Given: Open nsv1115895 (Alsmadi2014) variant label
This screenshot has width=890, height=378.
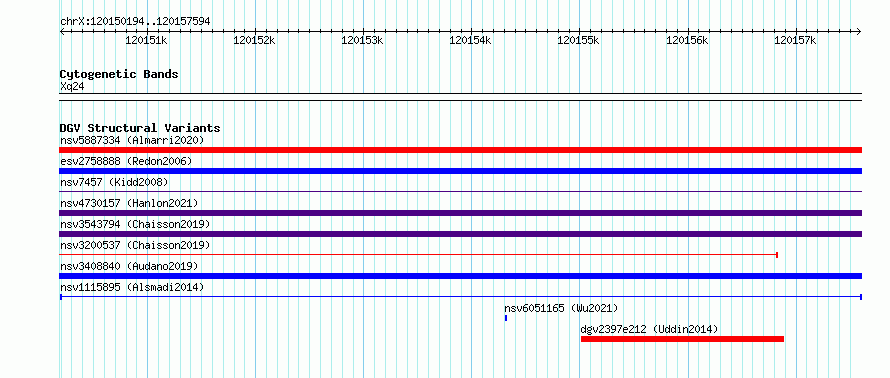Looking at the screenshot, I should 132,287.
